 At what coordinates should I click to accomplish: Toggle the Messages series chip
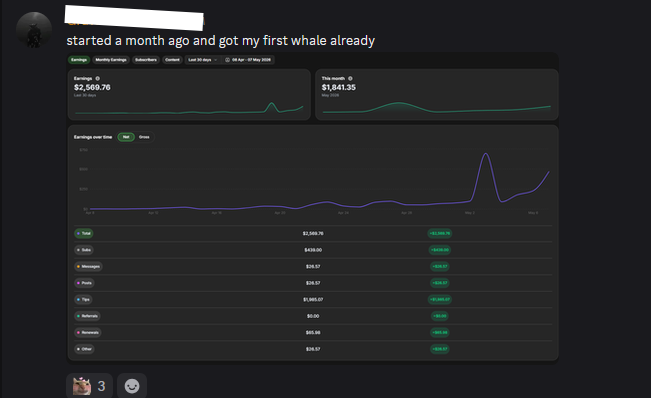[88, 266]
